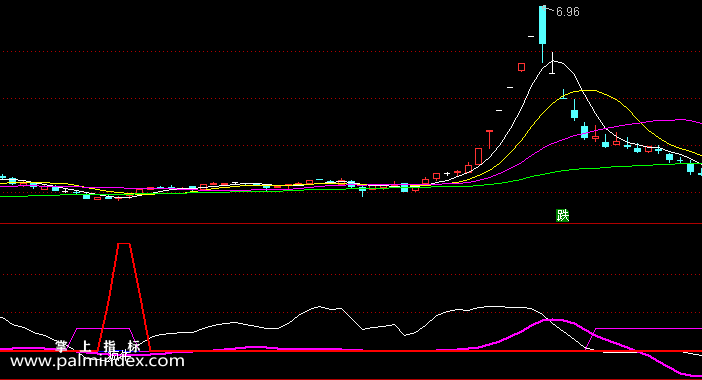Select the red T-shaped candlestick in the rally
Image resolution: width=702 pixels, height=380 pixels.
click(489, 140)
